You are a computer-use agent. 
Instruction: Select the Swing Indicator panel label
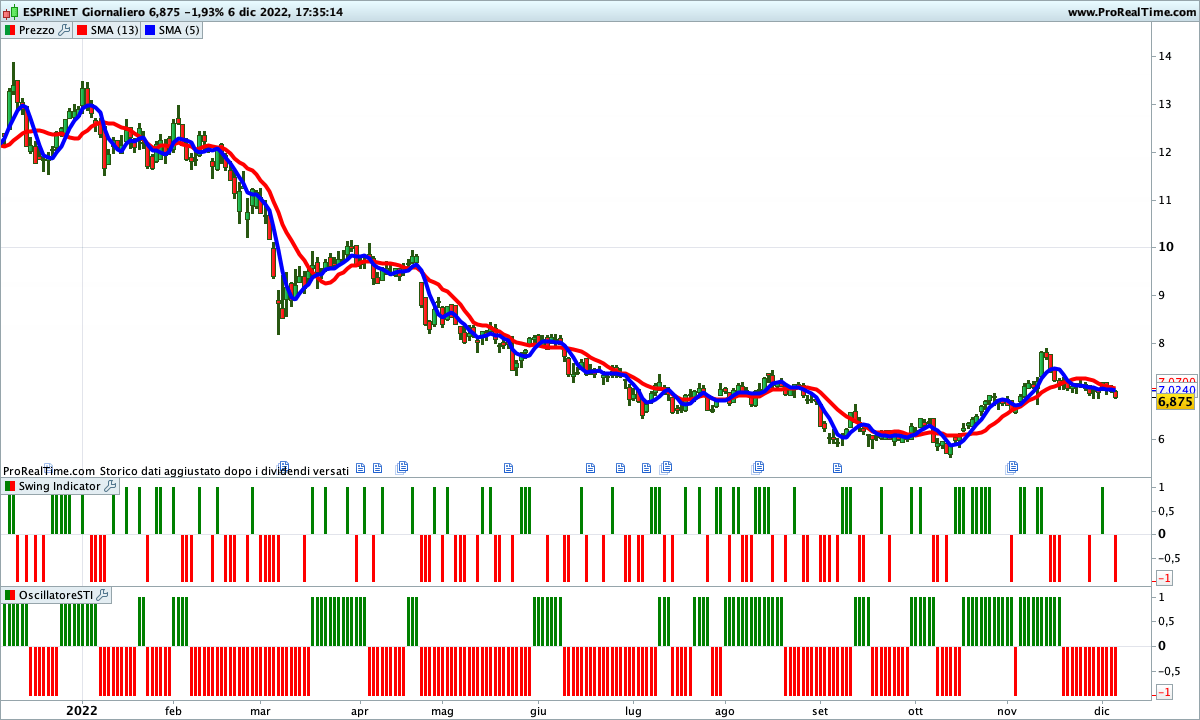(59, 486)
